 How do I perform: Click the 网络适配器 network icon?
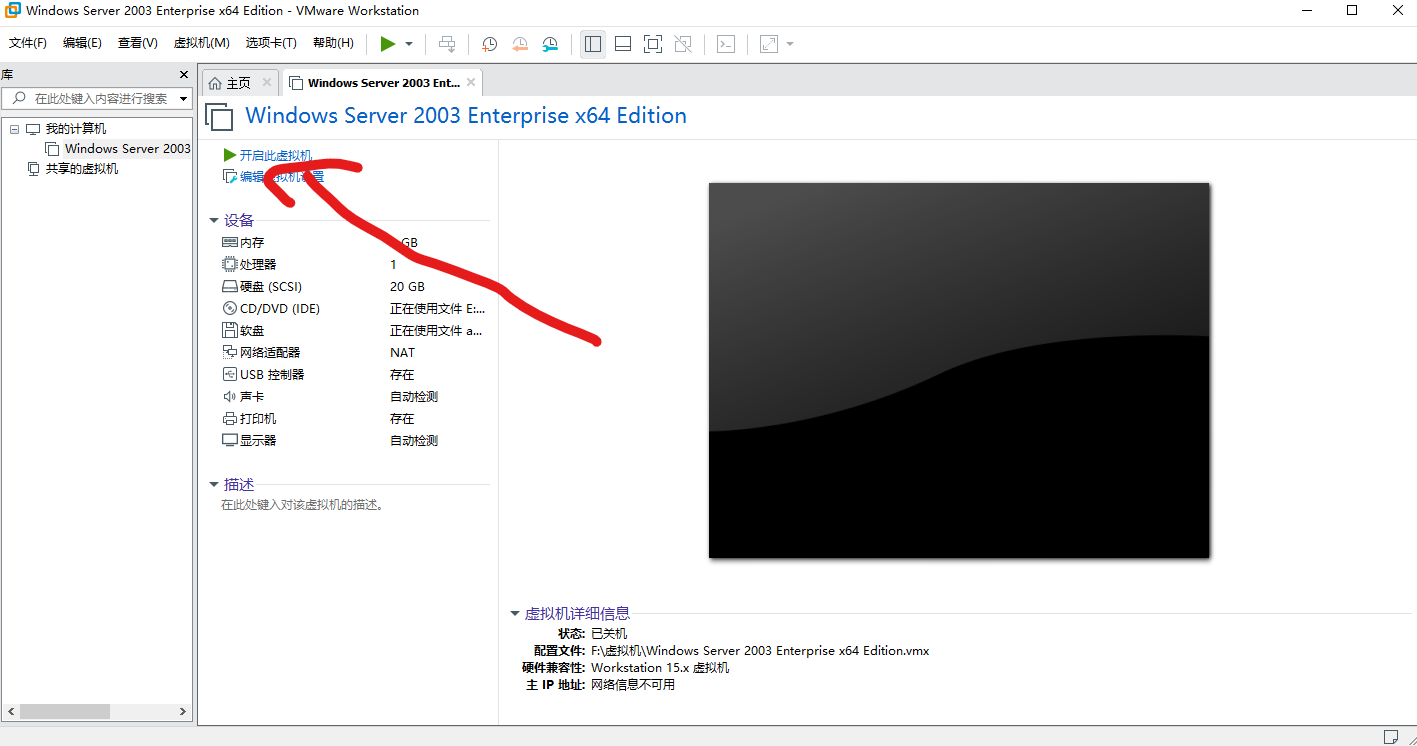click(x=230, y=353)
